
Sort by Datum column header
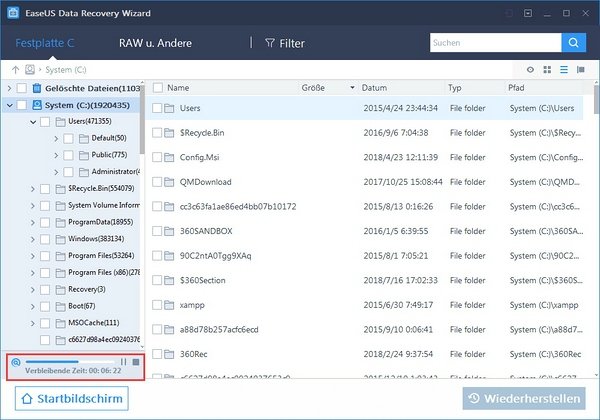point(374,88)
